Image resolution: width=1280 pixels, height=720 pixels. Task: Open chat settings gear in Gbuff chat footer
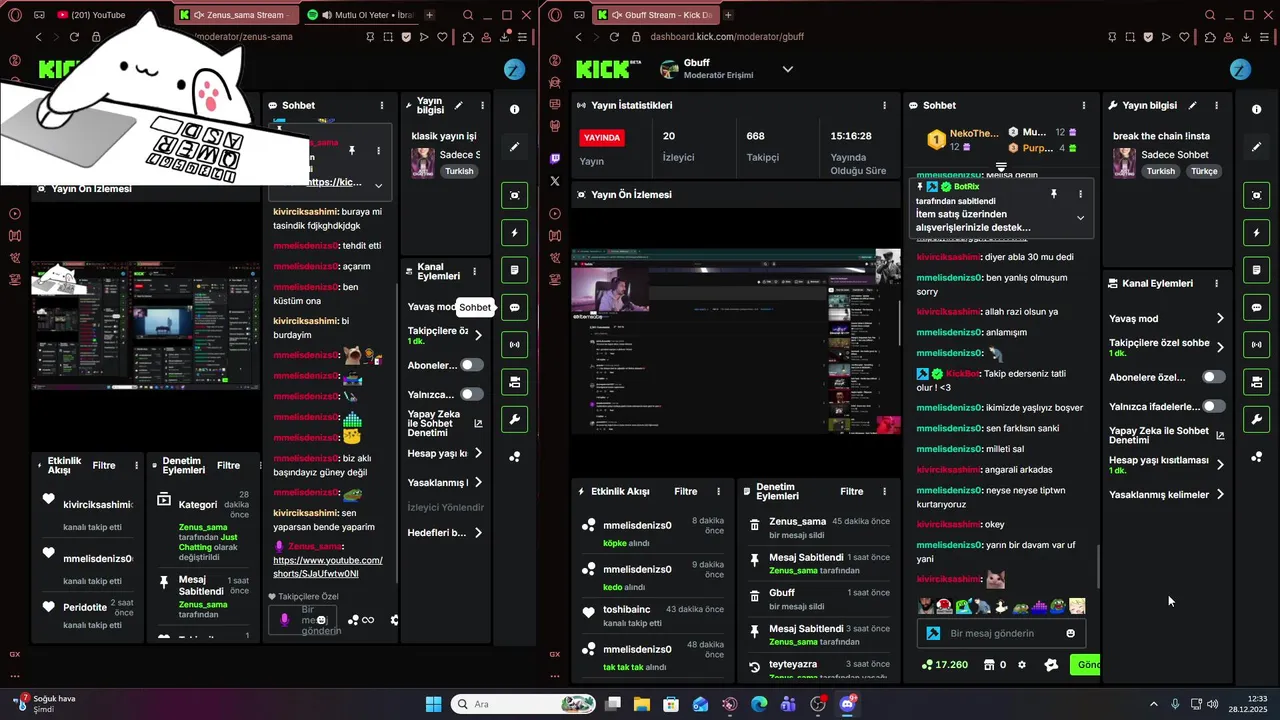coord(1021,665)
